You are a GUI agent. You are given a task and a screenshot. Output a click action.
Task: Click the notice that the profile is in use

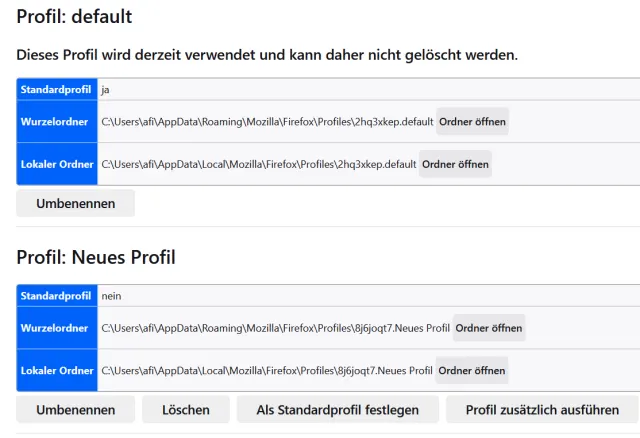tap(267, 54)
